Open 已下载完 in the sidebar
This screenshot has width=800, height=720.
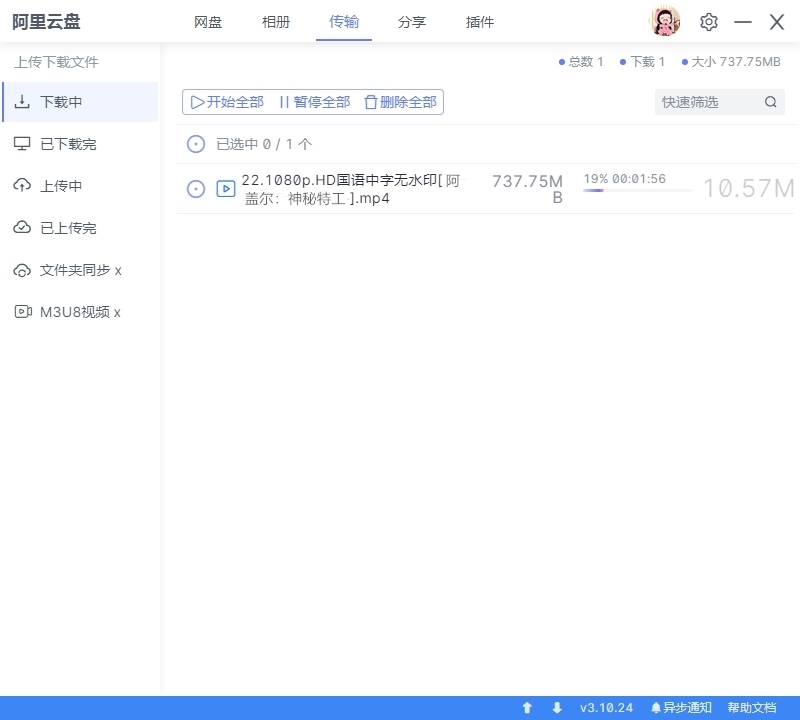click(x=68, y=144)
